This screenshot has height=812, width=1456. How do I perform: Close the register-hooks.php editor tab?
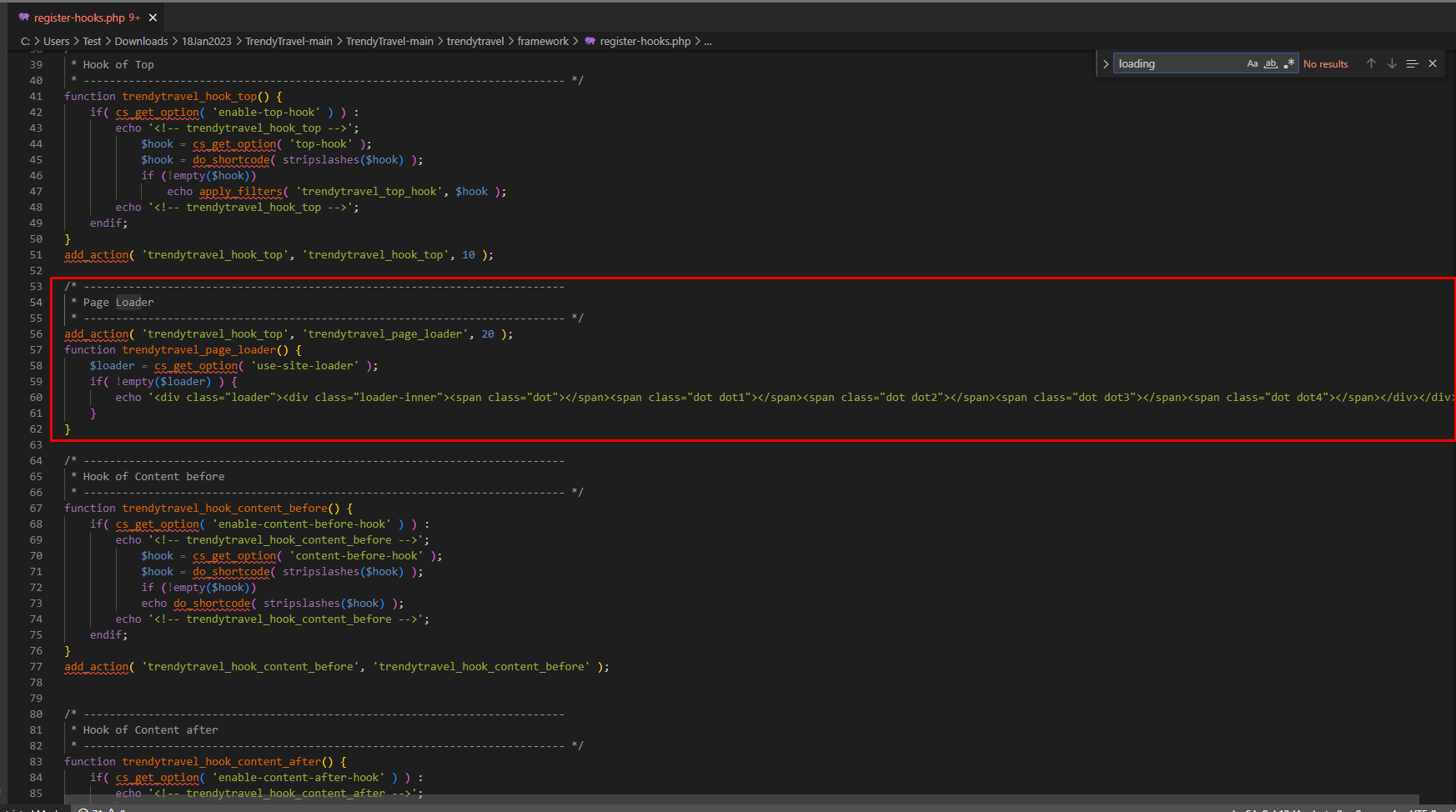153,18
